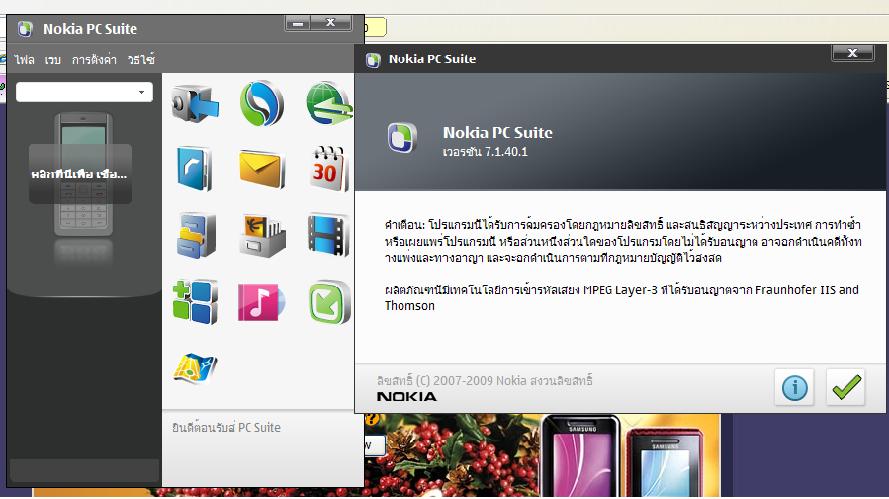This screenshot has height=499, width=889.
Task: Open Install applications blocks icon
Action: point(195,302)
